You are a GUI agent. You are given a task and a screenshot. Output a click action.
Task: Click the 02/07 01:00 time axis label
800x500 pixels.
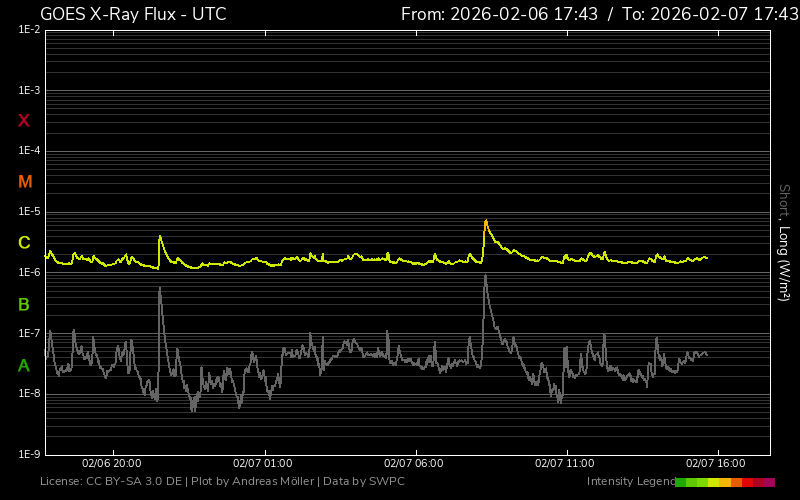(x=262, y=464)
